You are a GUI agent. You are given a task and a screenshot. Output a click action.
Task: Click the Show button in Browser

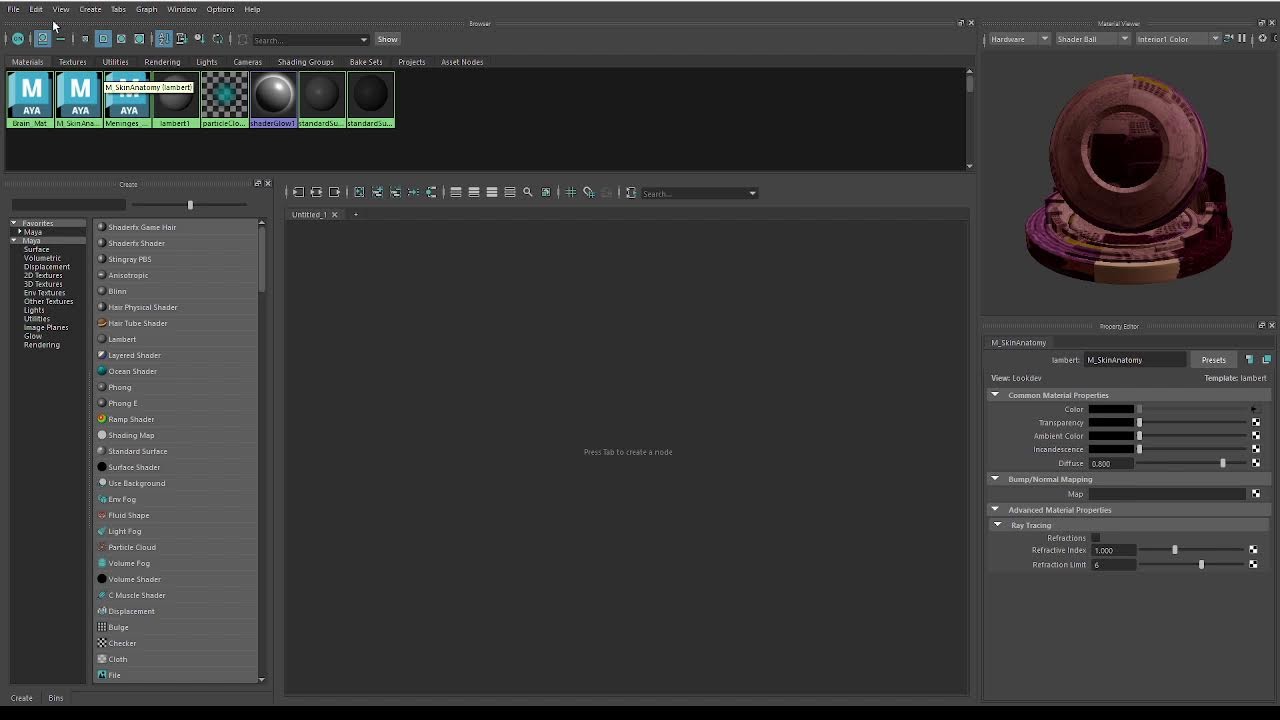[388, 39]
